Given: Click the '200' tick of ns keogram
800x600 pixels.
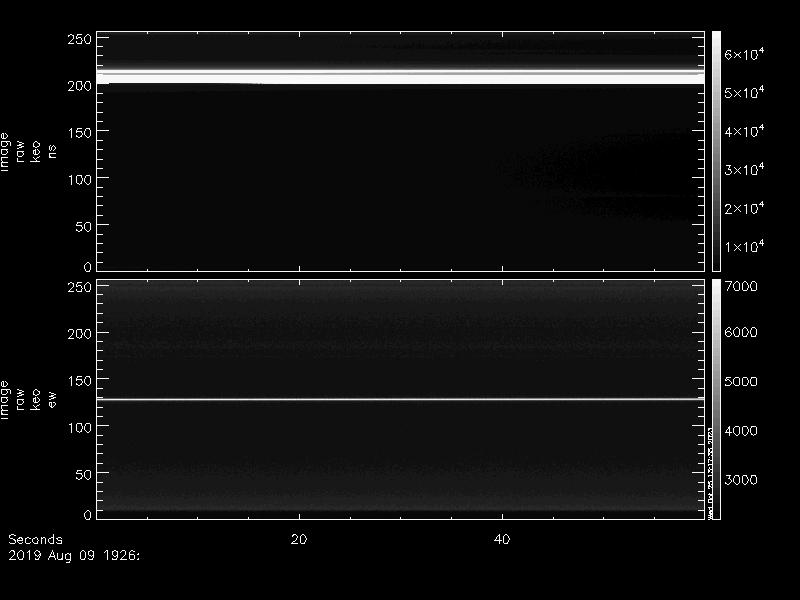Looking at the screenshot, I should 80,86.
